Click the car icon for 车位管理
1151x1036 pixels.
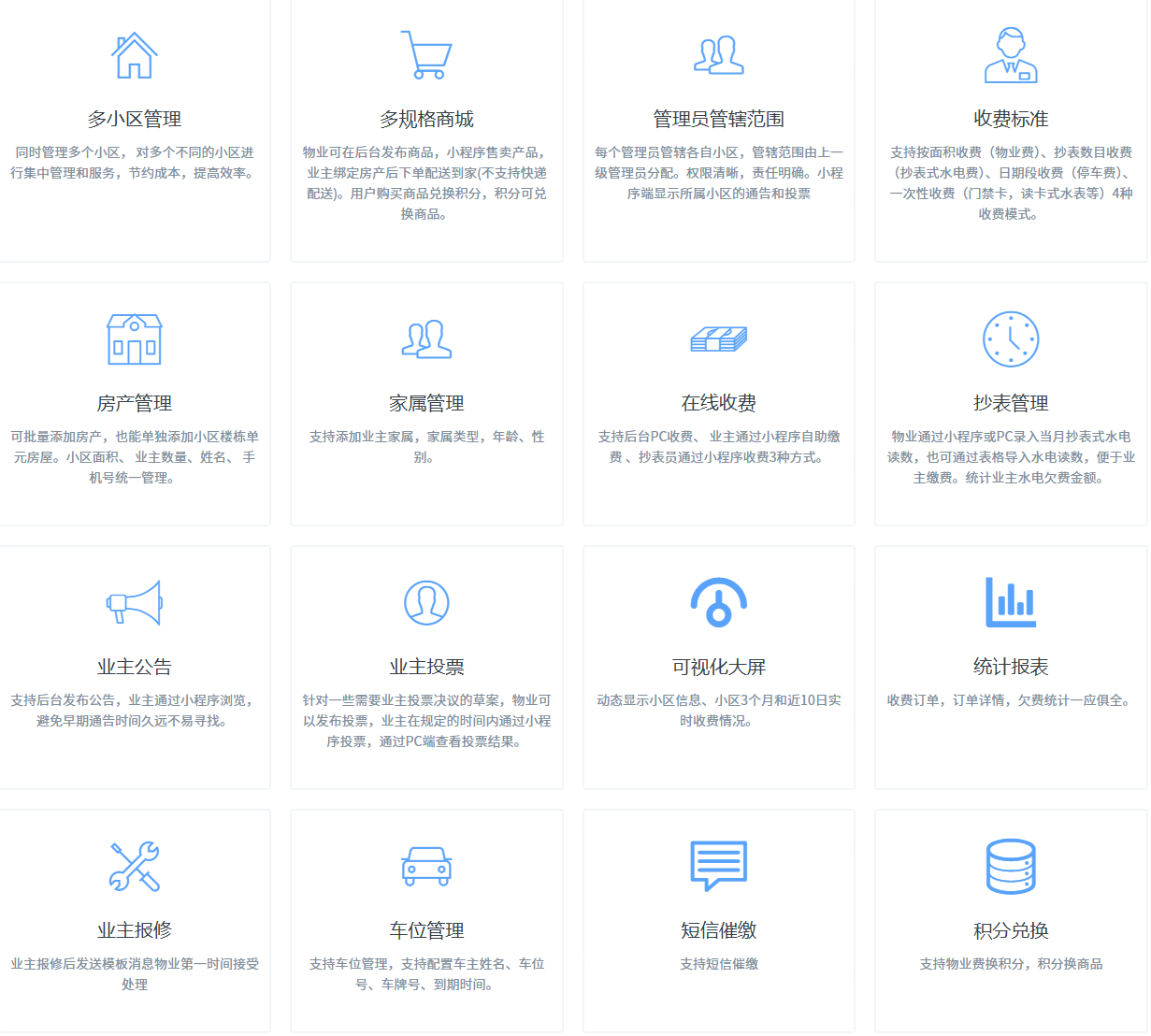click(426, 867)
